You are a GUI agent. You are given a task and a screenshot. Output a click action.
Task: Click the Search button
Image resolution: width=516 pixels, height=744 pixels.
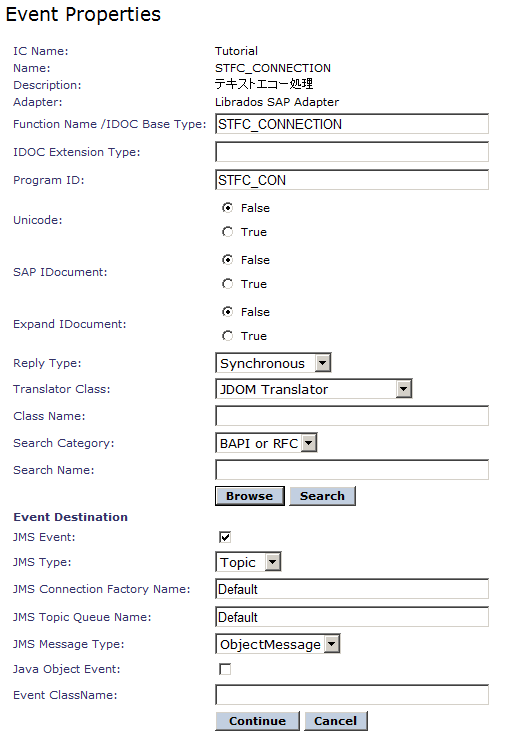tap(322, 496)
